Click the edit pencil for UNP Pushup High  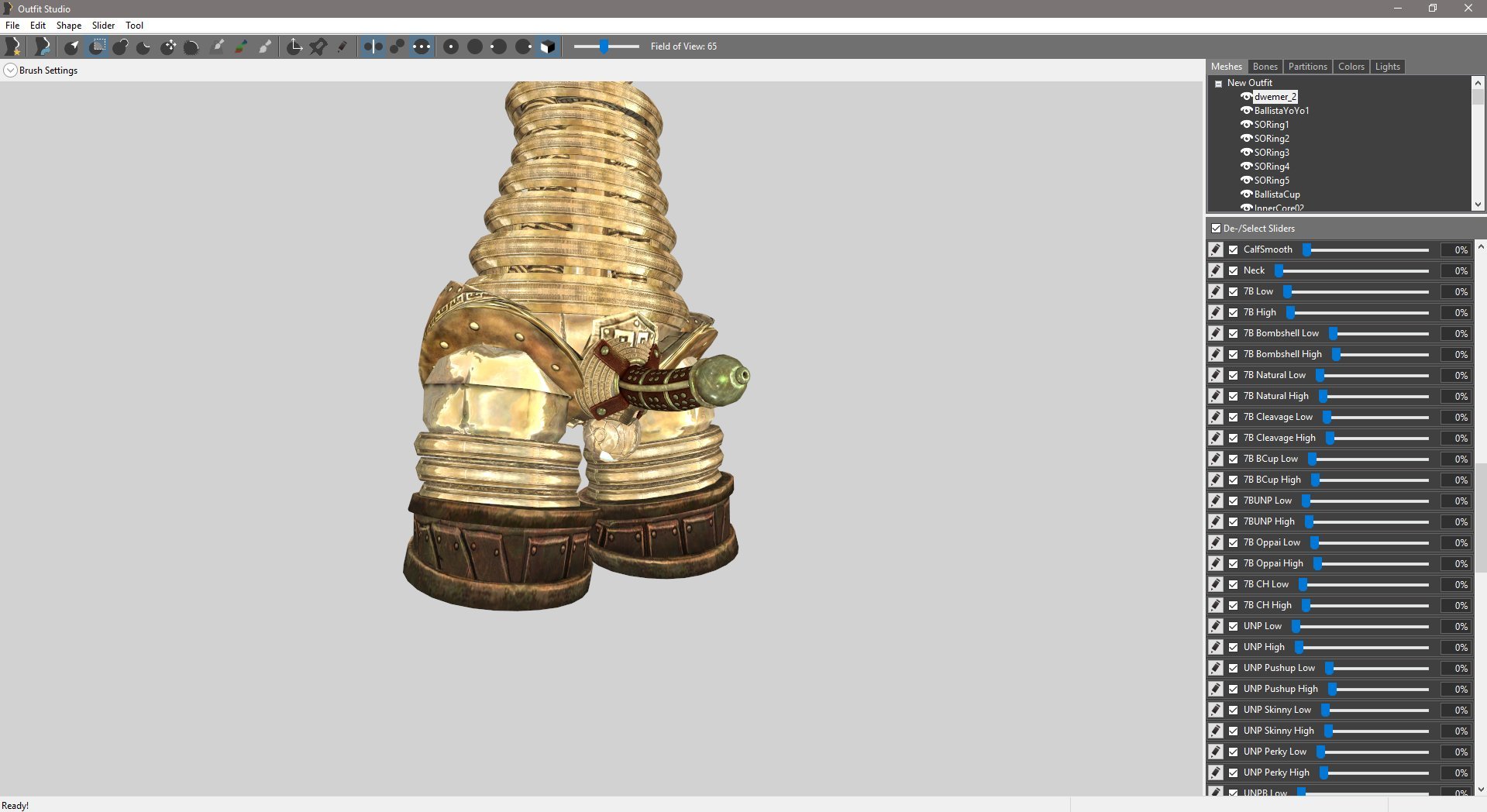1216,689
